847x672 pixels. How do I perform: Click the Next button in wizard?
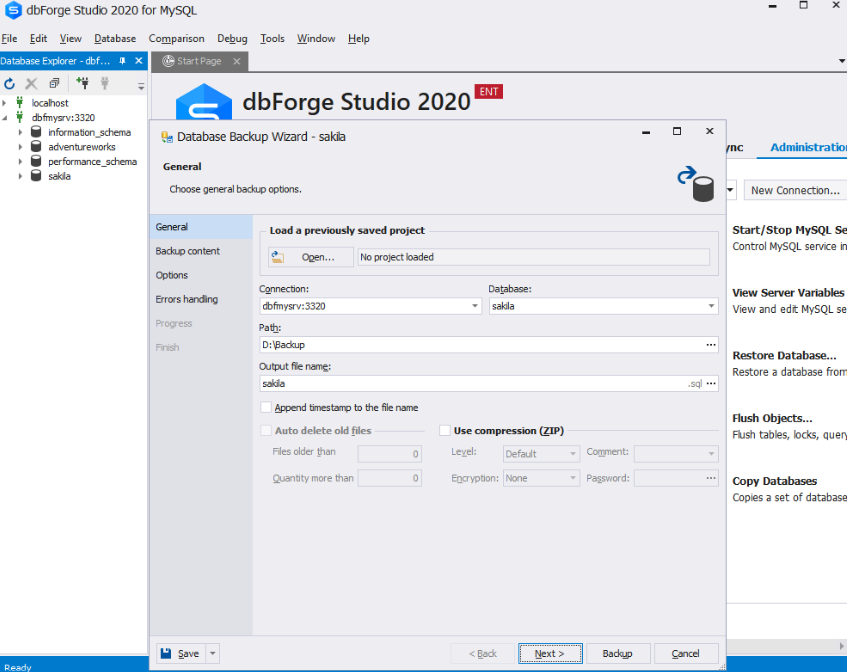click(550, 654)
